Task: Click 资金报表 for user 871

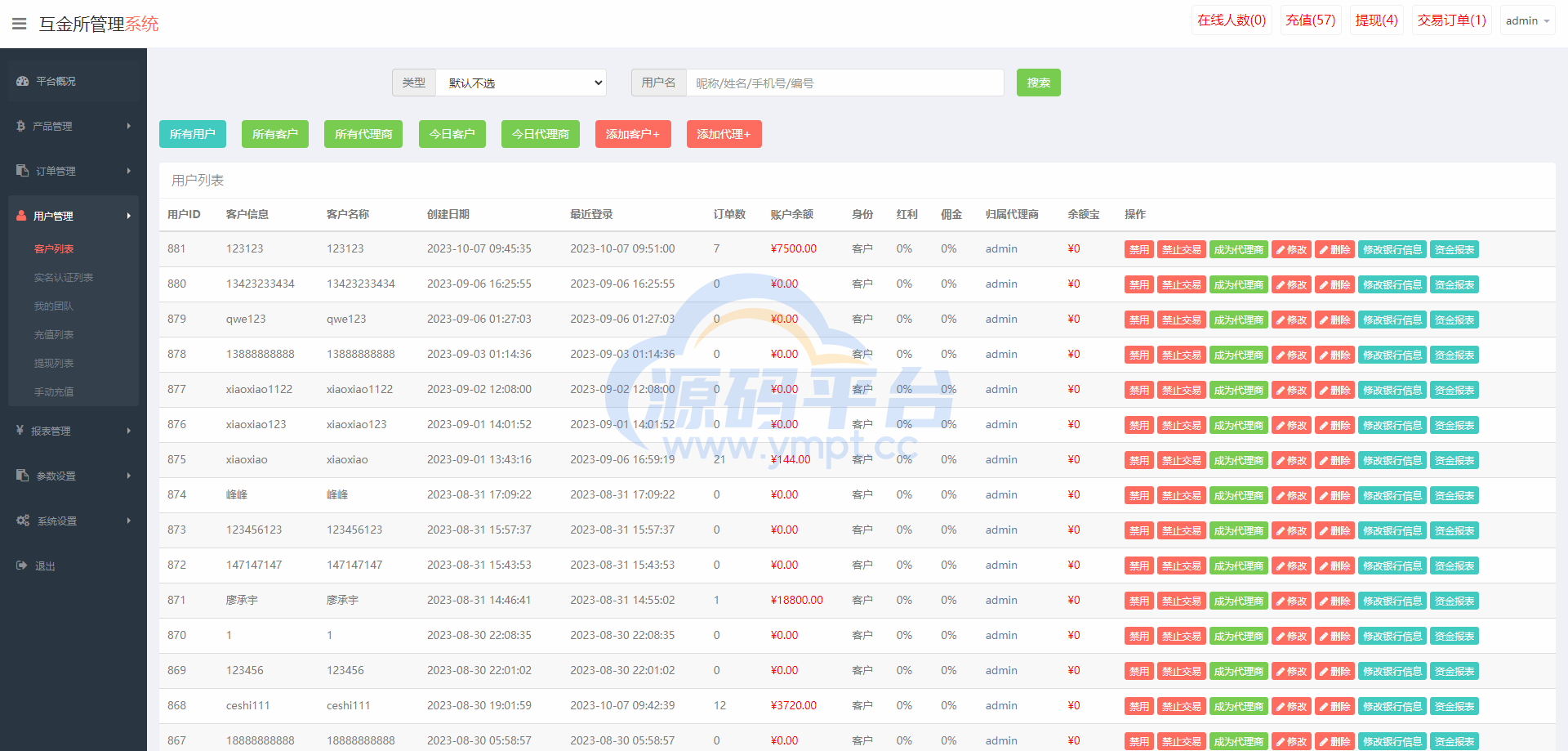Action: (1454, 601)
